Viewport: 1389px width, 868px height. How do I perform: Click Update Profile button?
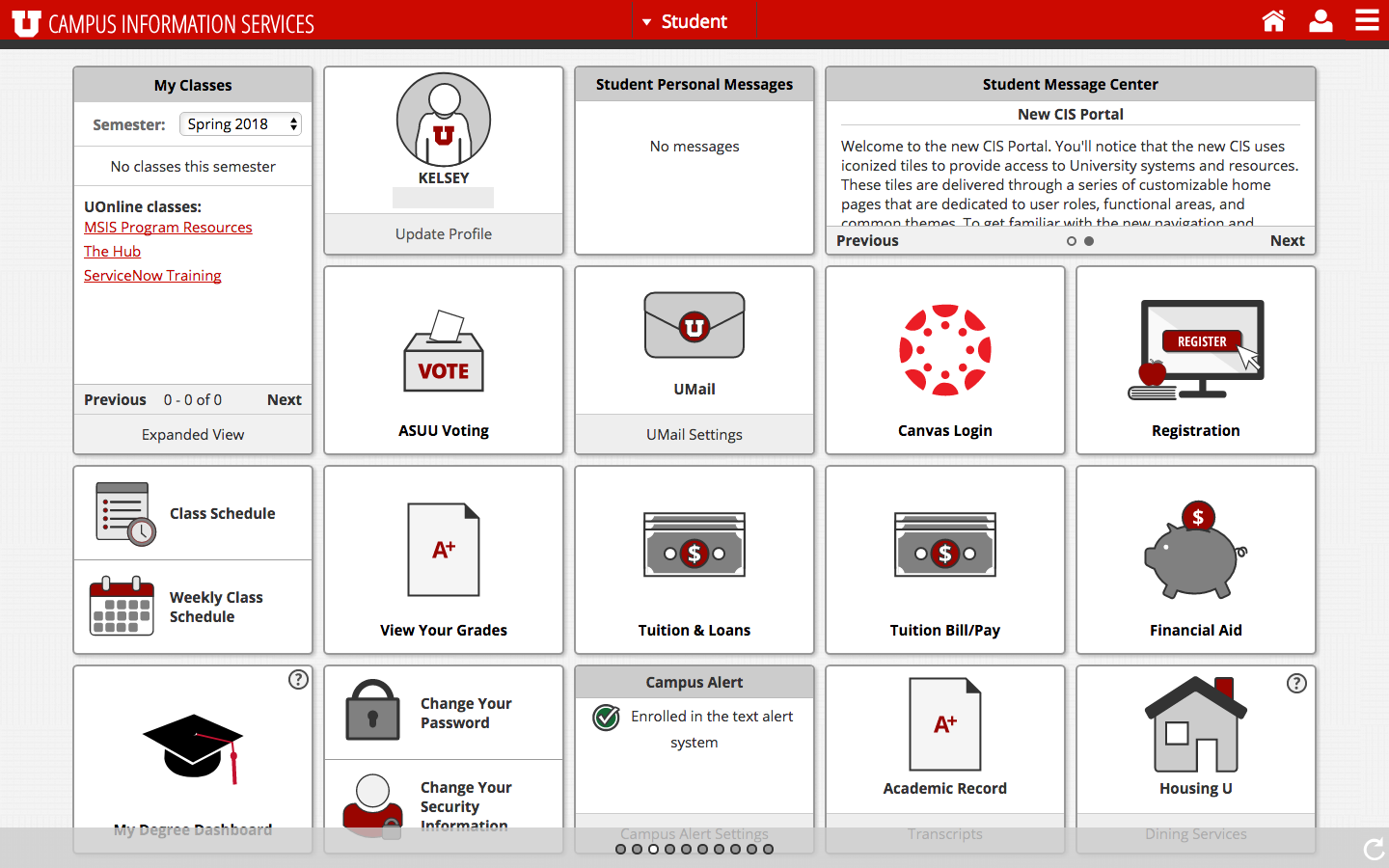(x=444, y=234)
